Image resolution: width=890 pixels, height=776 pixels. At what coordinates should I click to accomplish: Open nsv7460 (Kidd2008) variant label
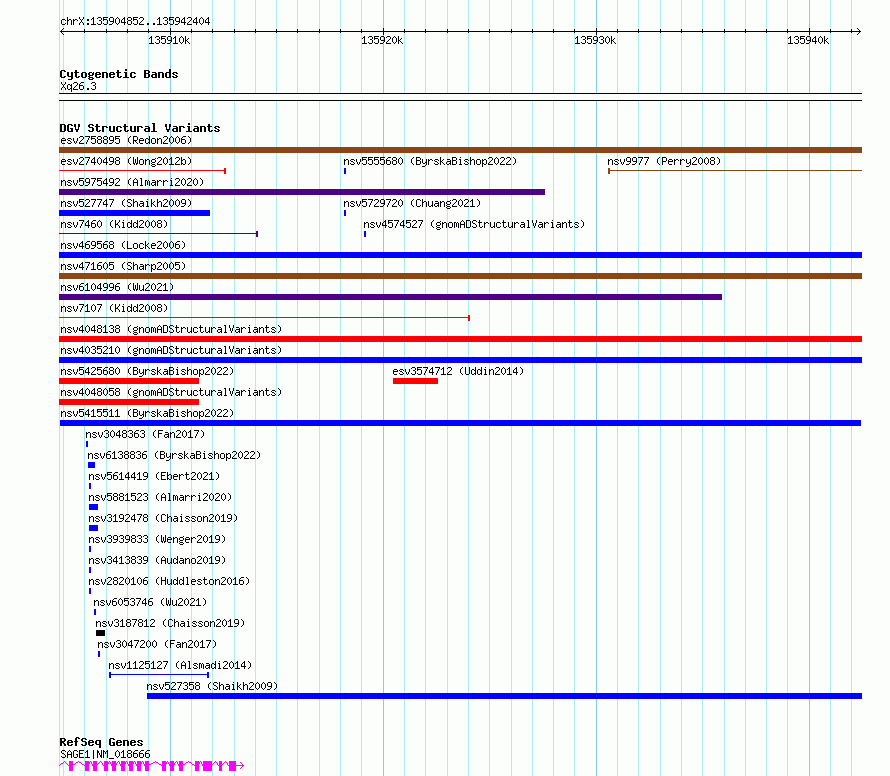click(114, 224)
